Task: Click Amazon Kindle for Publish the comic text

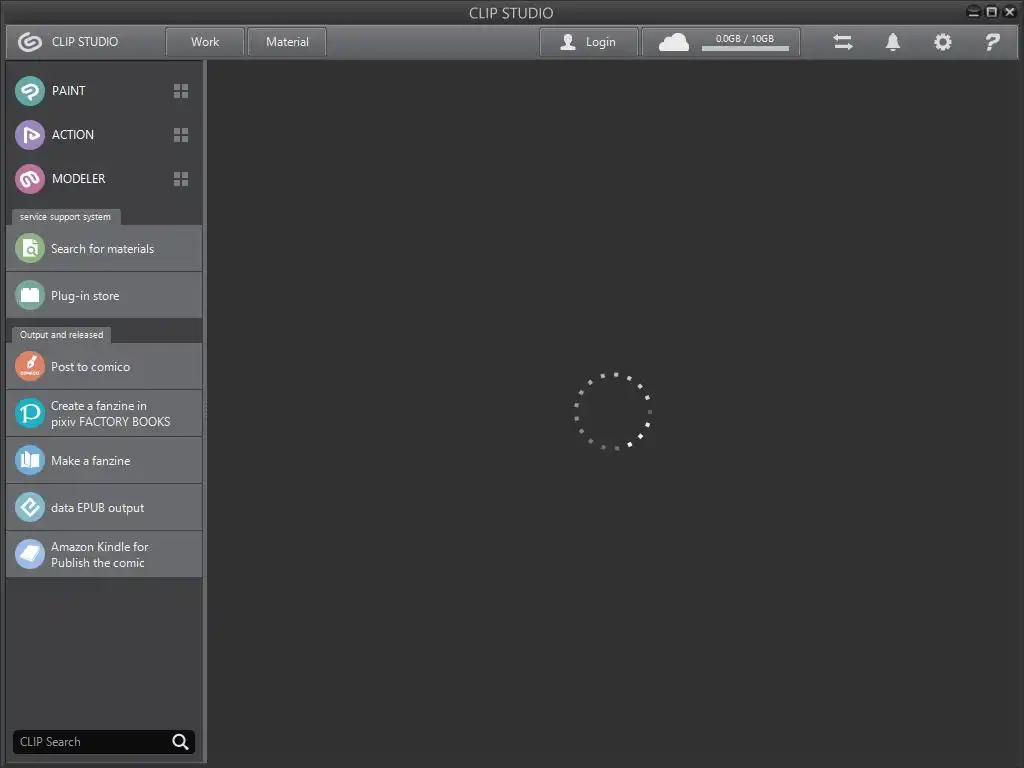Action: coord(99,555)
